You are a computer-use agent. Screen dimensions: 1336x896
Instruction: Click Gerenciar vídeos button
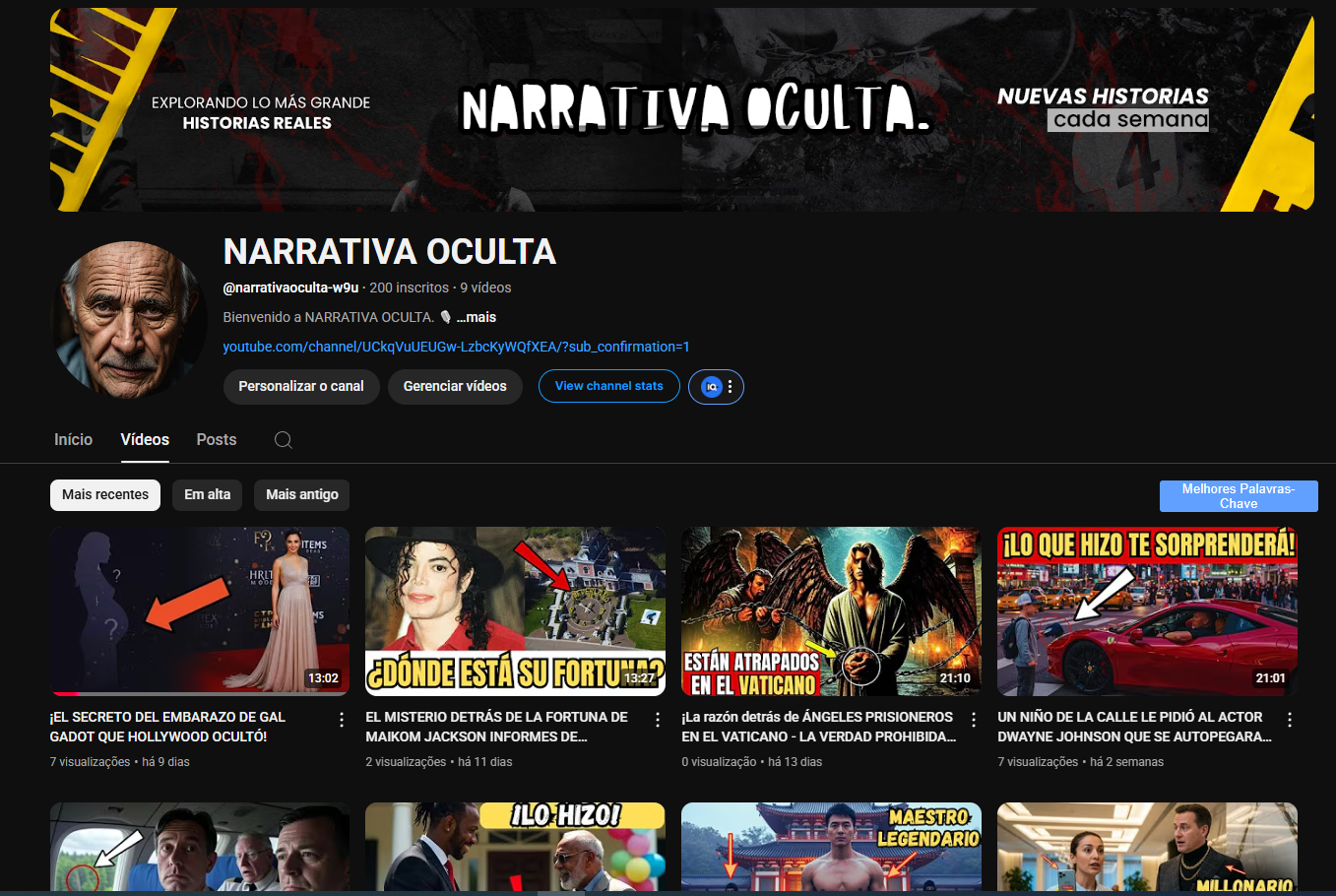[x=455, y=386]
